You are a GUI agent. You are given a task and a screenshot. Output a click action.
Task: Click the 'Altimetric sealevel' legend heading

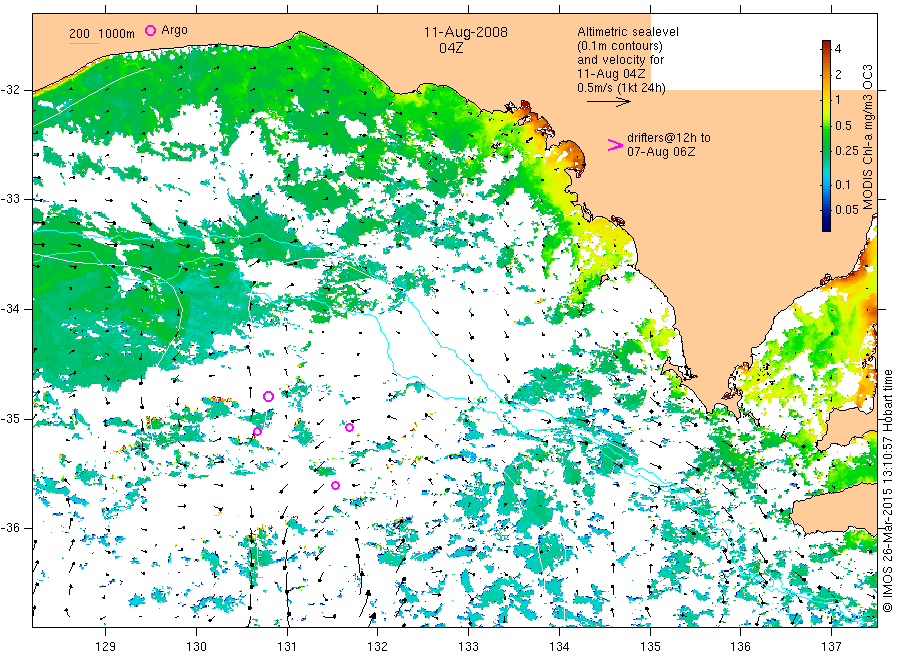click(628, 32)
